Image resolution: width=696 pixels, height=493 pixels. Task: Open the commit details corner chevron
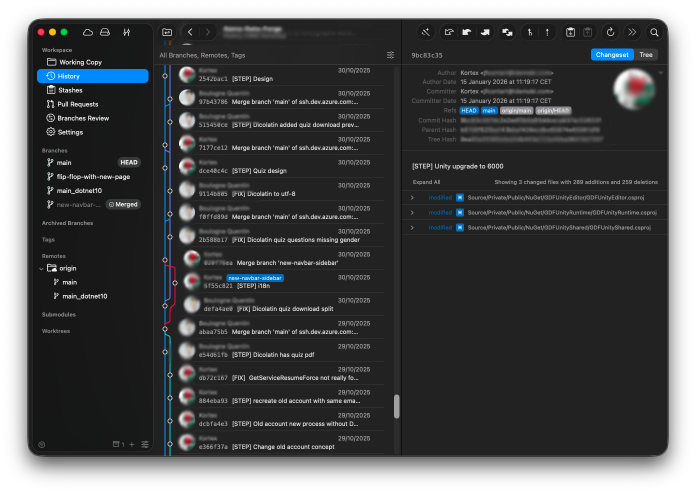(660, 72)
